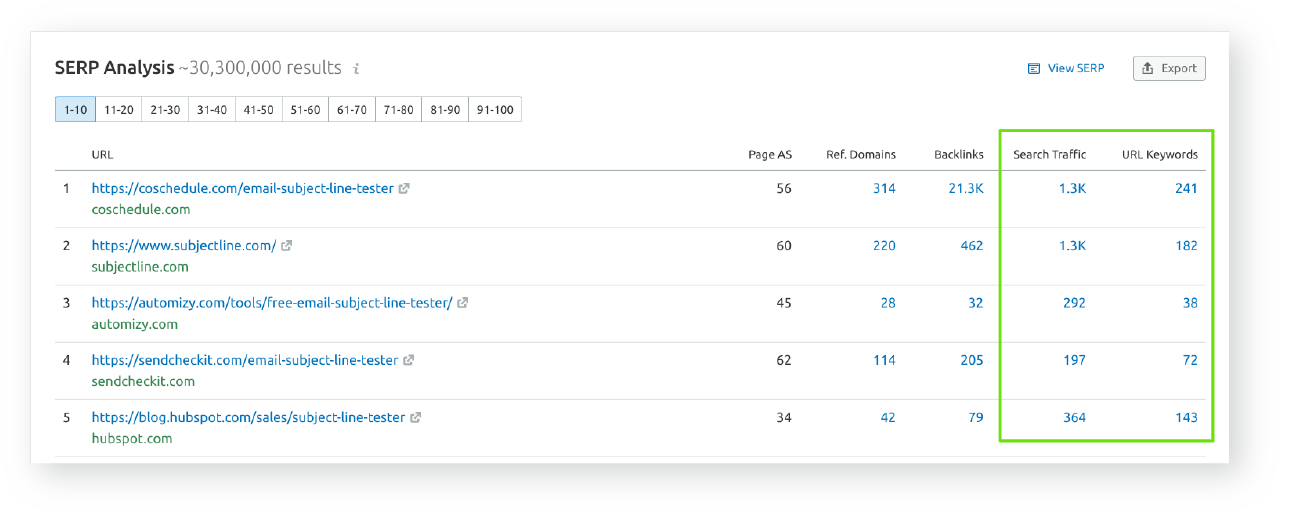Click the 364 search traffic value for hubspot
Screen dimensions: 1295x524
tap(1074, 417)
